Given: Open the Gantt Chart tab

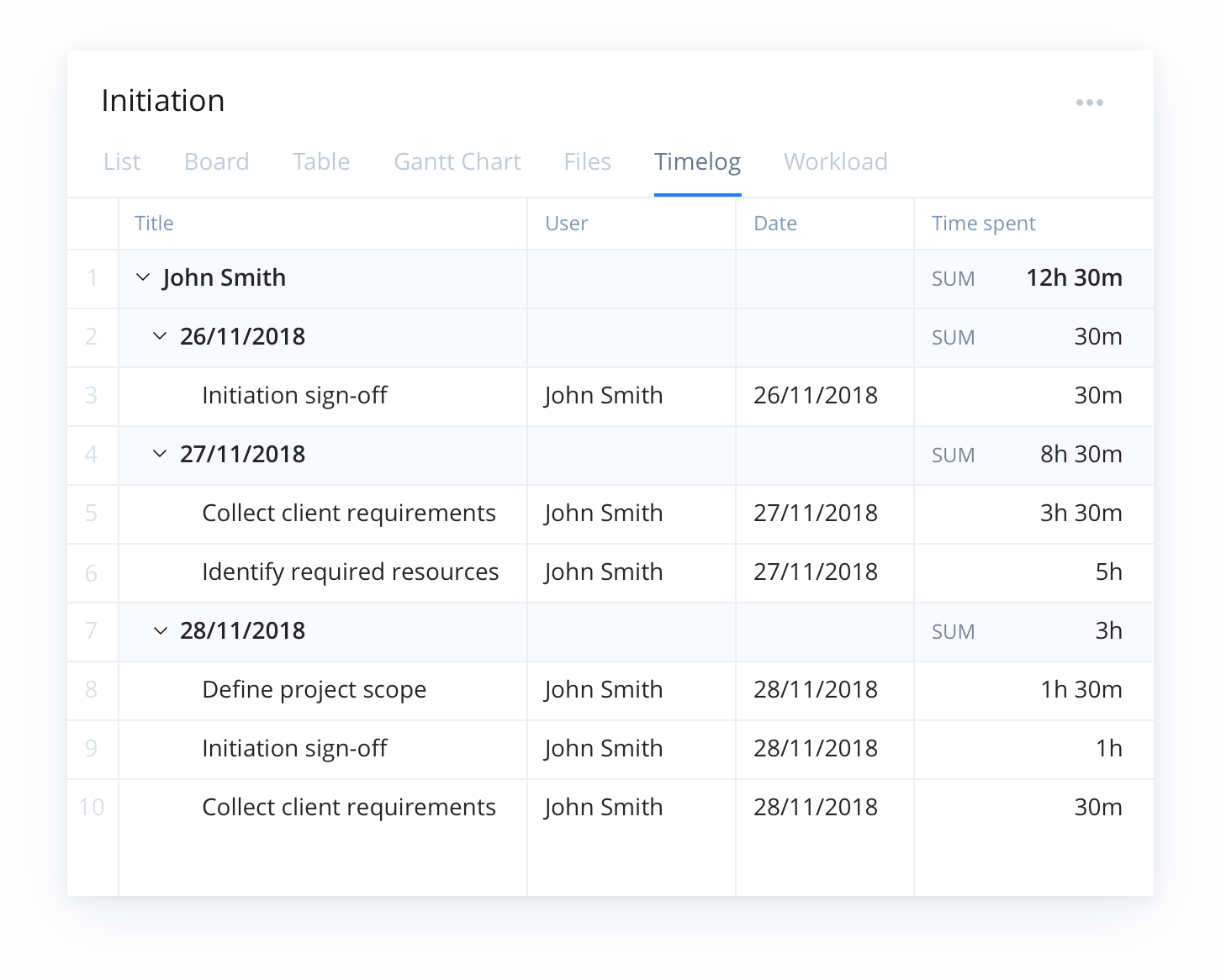Looking at the screenshot, I should [x=457, y=161].
